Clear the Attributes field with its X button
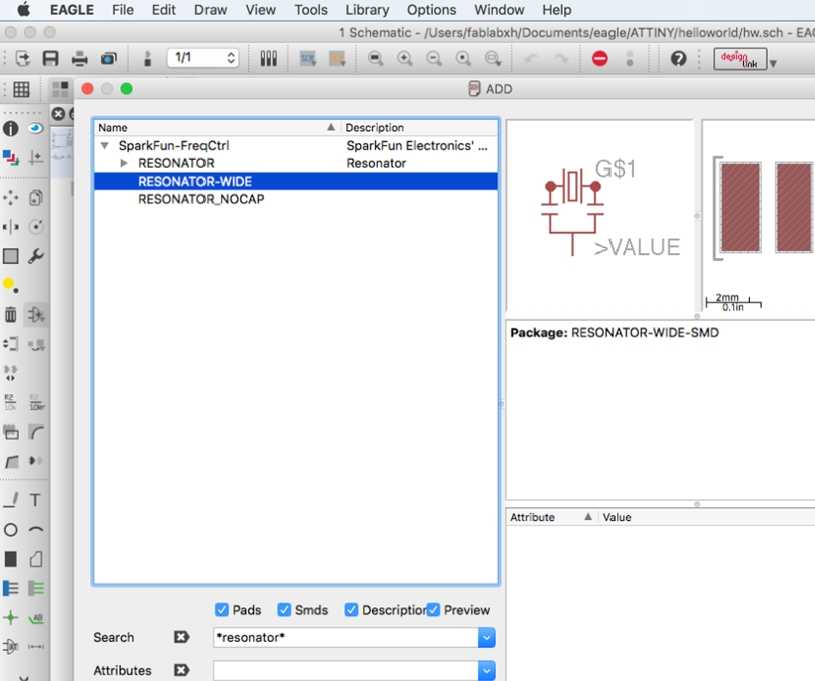Screen dimensions: 815x681 181,671
